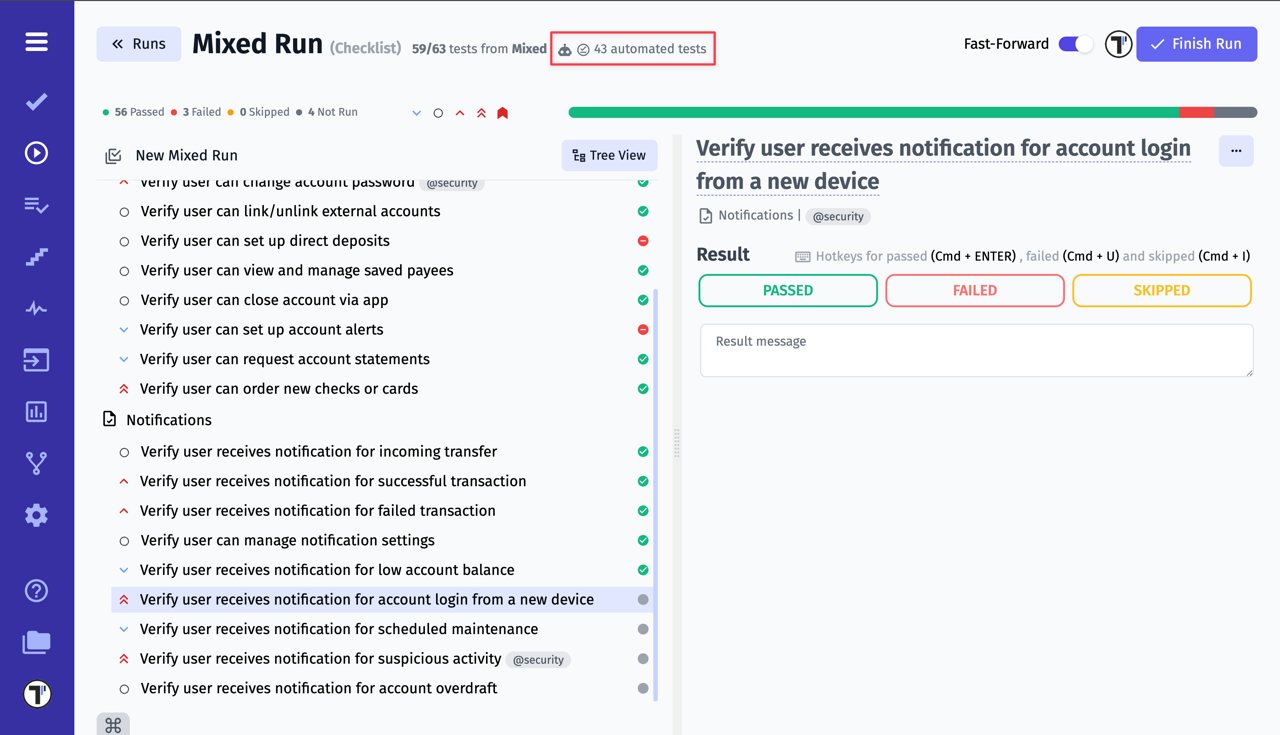
Task: Open the Analytics pulse icon in sidebar
Action: coord(36,308)
